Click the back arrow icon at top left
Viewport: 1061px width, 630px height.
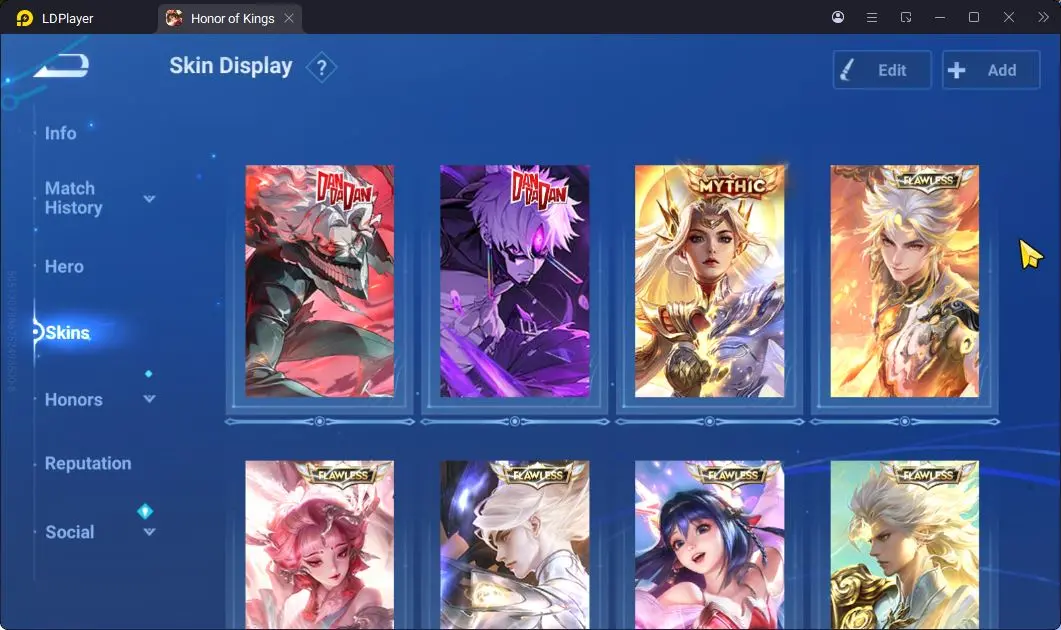click(62, 66)
